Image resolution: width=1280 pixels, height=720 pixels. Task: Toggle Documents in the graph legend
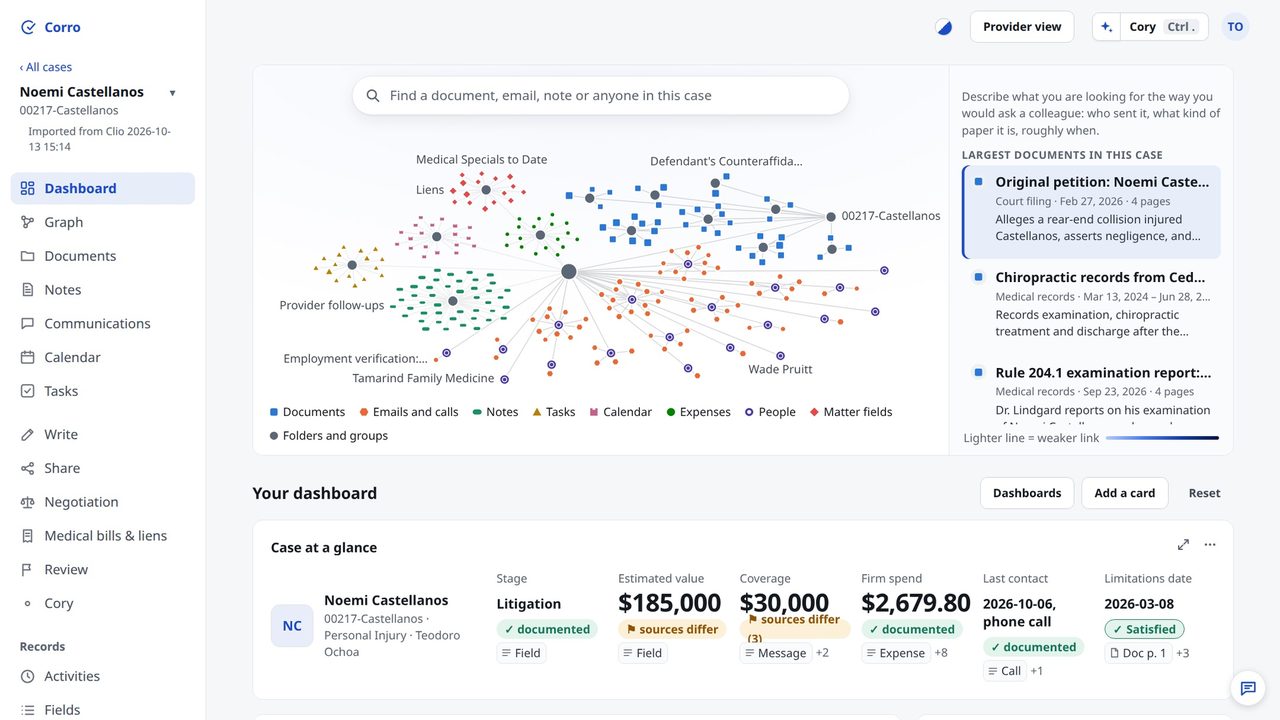tap(307, 412)
